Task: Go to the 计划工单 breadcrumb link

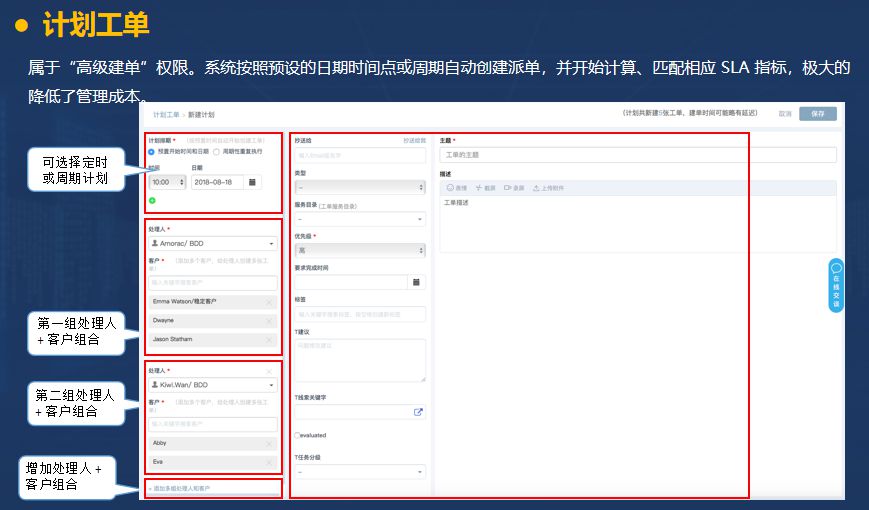Action: (x=166, y=115)
